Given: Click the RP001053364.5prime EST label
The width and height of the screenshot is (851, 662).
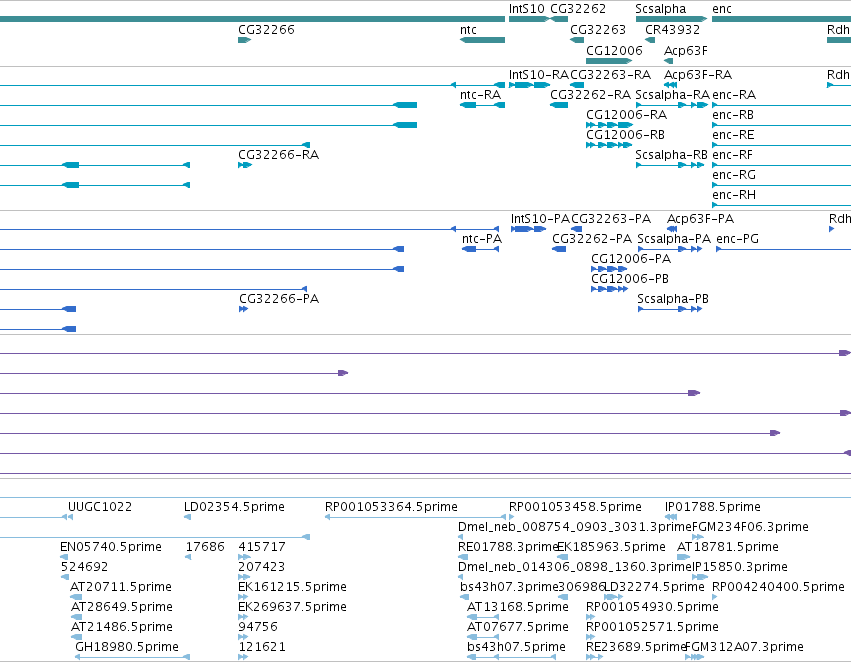Looking at the screenshot, I should (391, 507).
